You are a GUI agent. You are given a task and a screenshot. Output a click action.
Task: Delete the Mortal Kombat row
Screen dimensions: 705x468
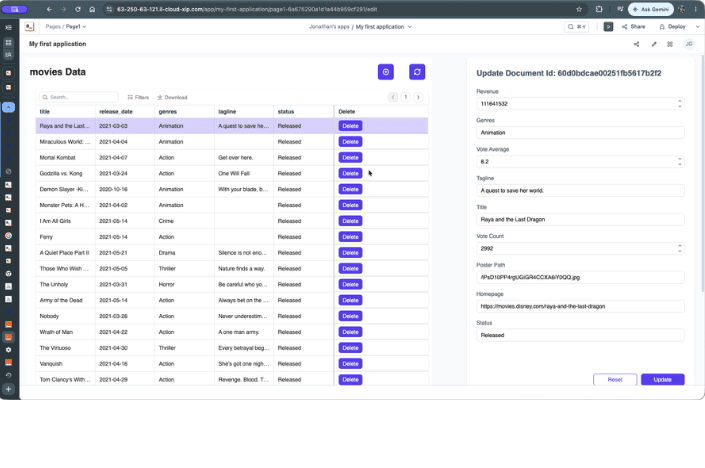click(x=350, y=158)
